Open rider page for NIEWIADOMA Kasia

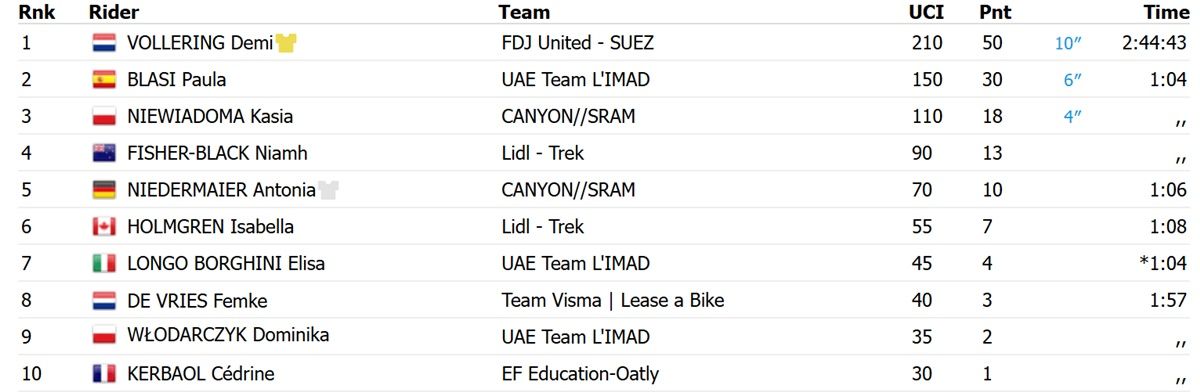click(210, 116)
